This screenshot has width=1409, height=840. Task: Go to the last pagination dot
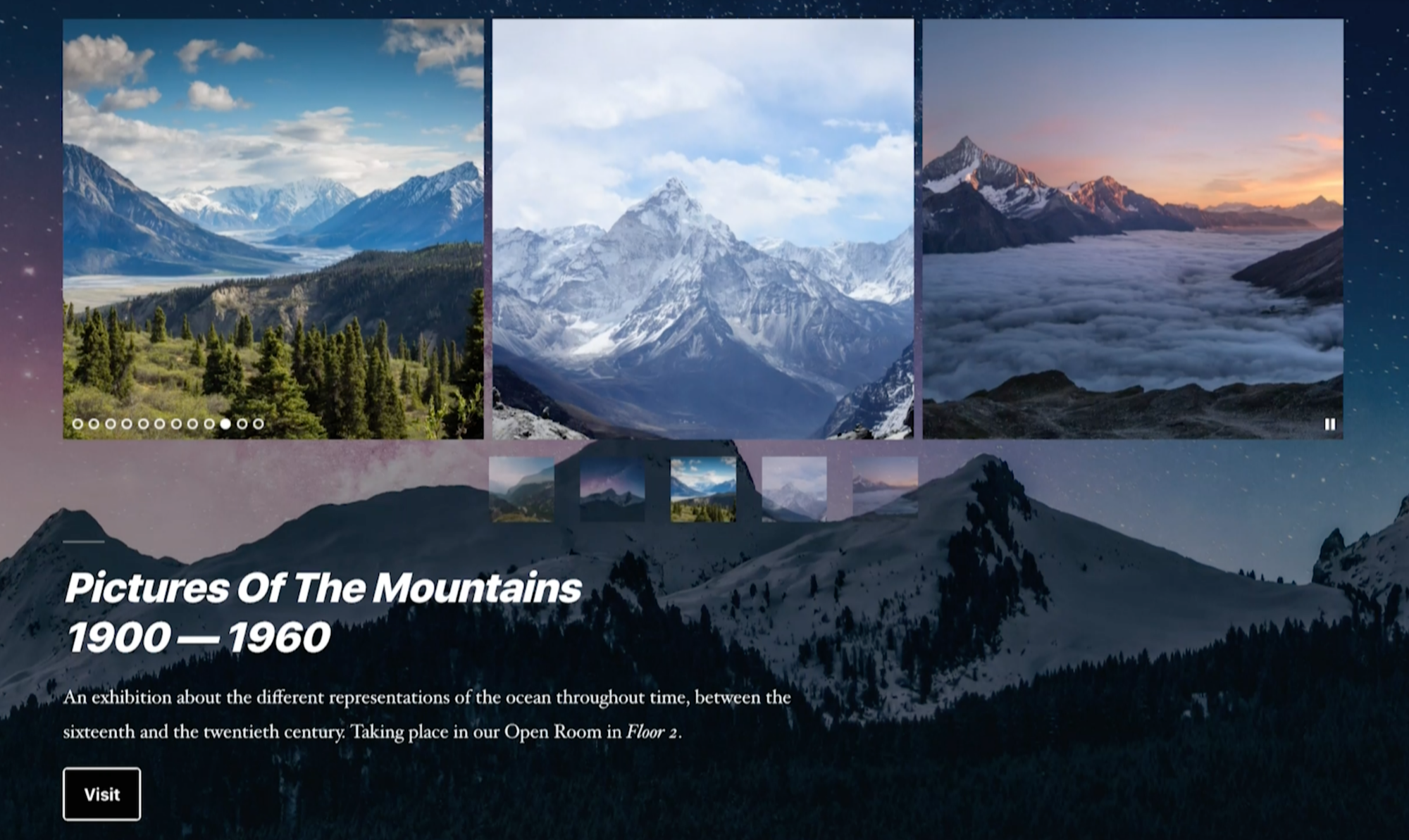pos(259,424)
